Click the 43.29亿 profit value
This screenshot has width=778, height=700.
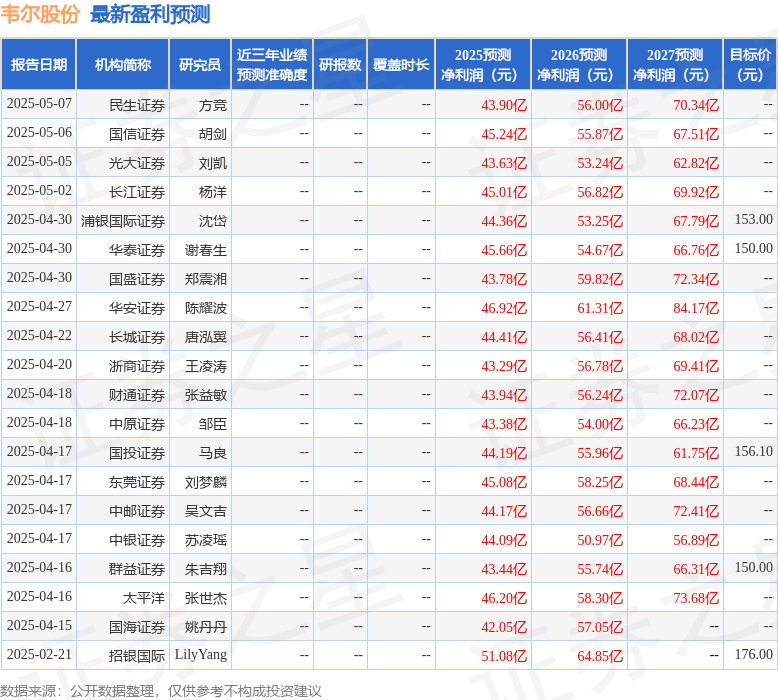point(504,366)
